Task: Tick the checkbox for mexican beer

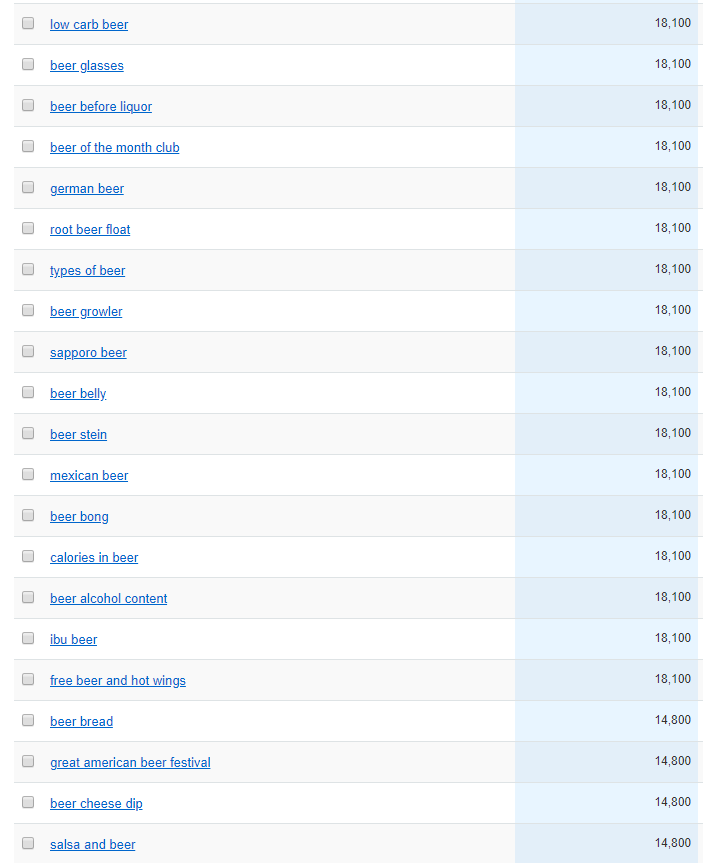Action: [x=27, y=473]
